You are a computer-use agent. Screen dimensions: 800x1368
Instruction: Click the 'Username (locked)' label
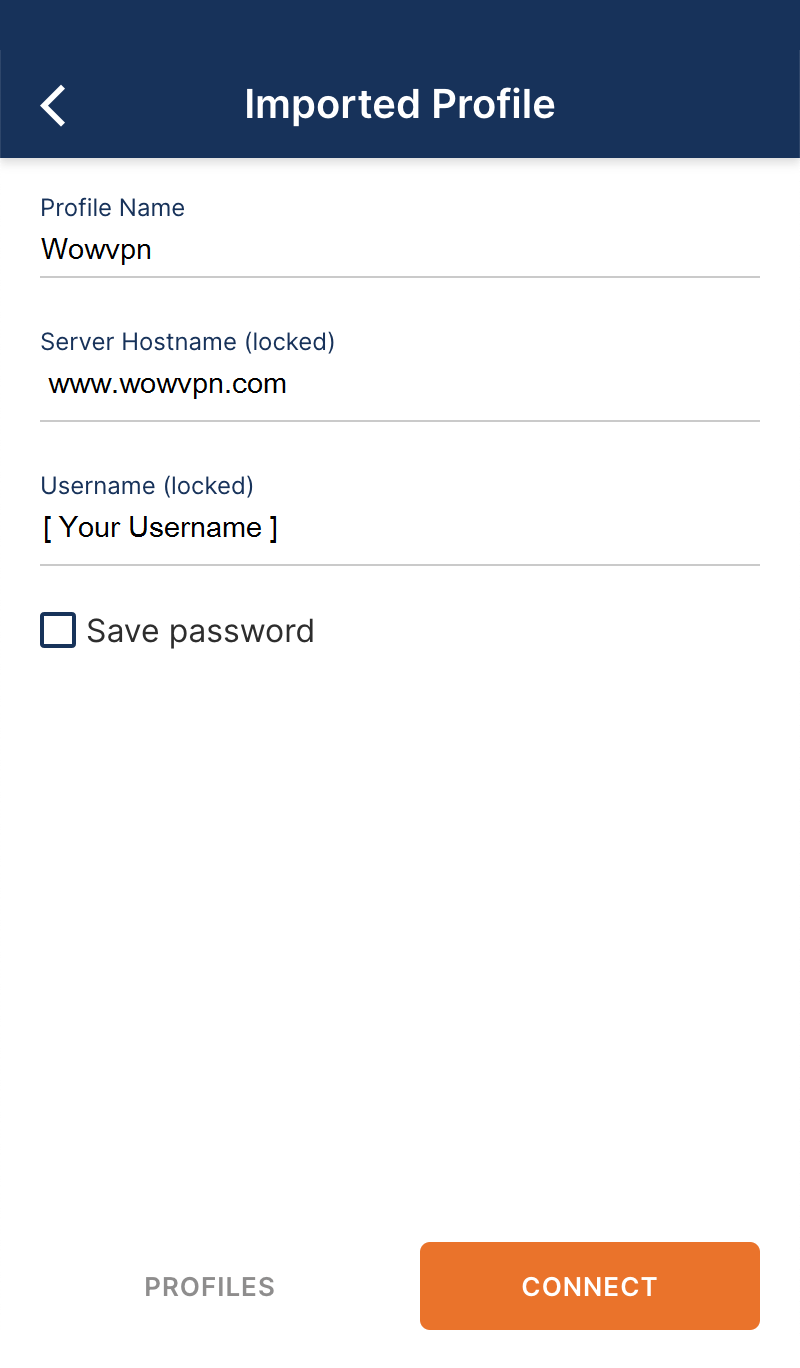click(147, 486)
